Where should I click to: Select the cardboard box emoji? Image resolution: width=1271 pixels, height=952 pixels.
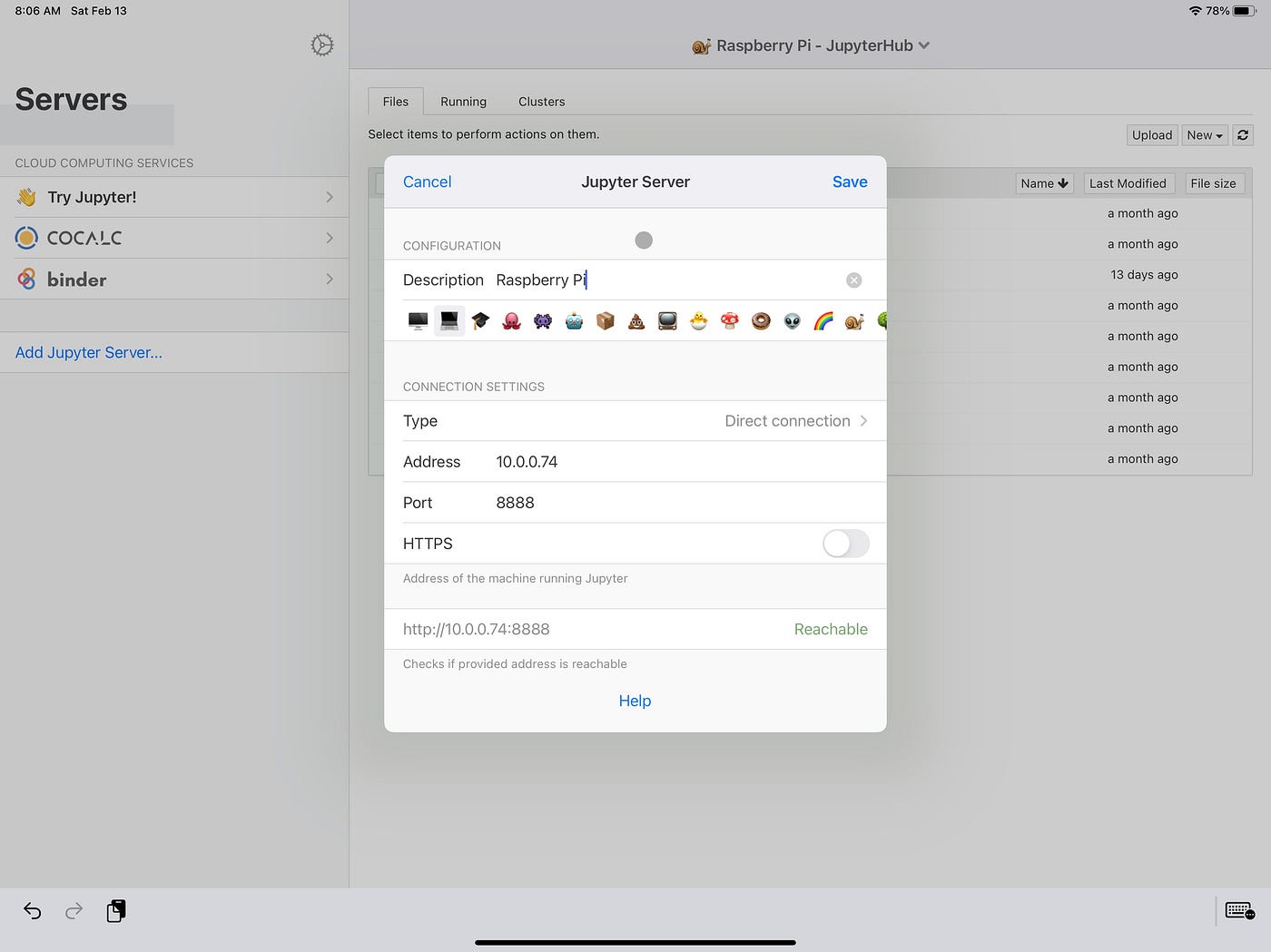pos(606,320)
